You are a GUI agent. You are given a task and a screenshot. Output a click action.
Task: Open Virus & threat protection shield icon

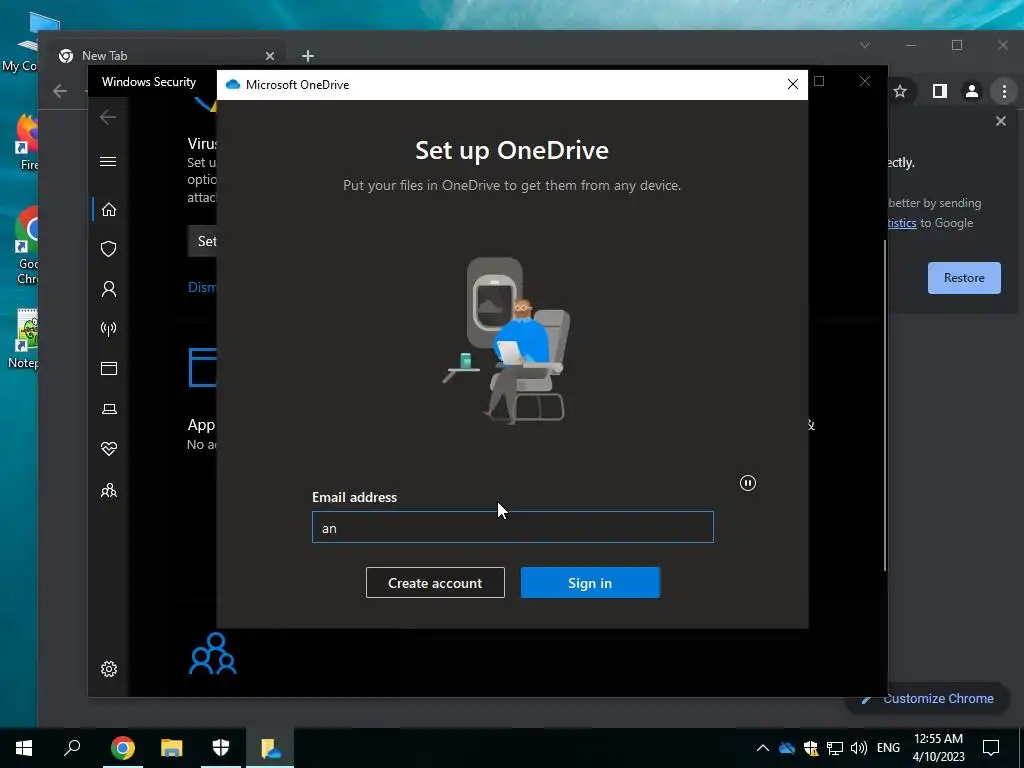tap(109, 249)
